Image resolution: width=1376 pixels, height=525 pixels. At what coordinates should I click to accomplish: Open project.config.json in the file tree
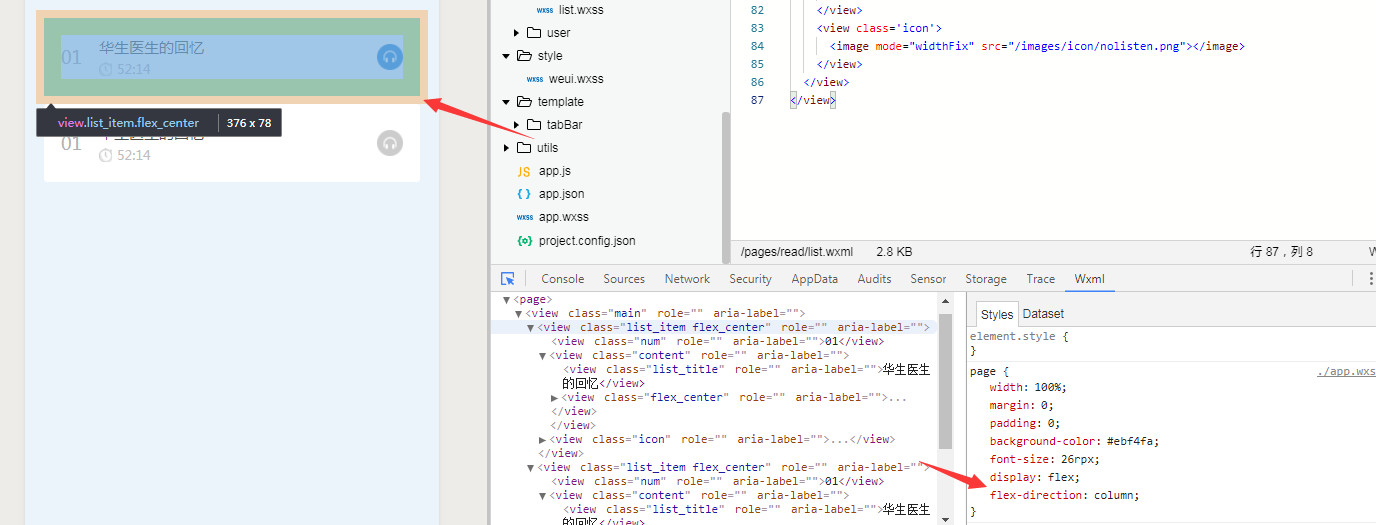(587, 241)
